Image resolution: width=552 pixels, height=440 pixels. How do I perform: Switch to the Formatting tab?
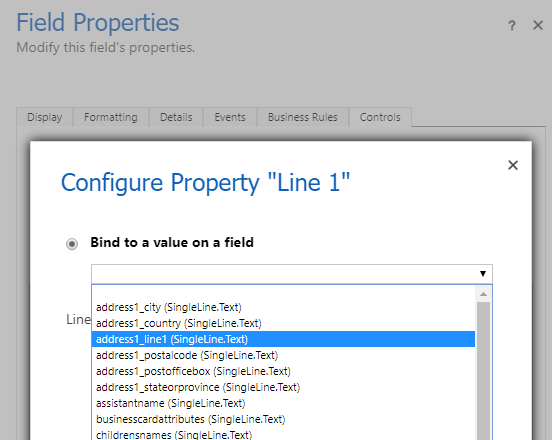pos(111,117)
